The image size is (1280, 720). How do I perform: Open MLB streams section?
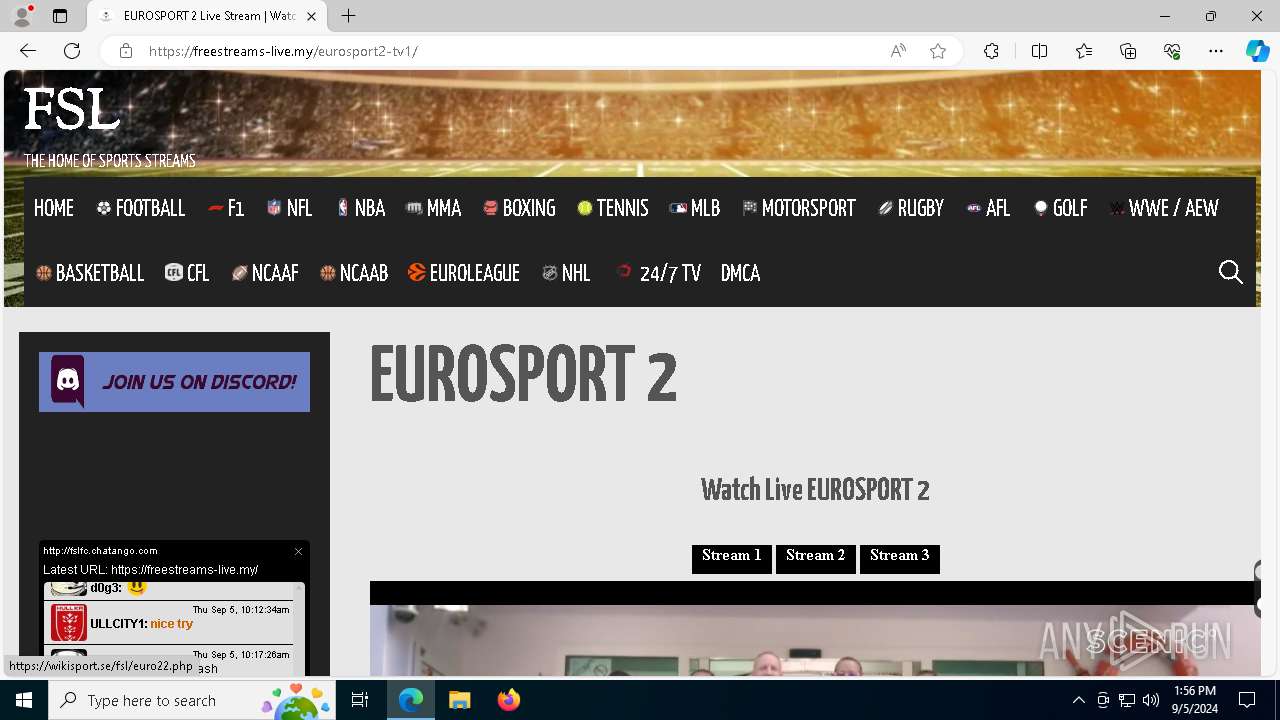(695, 208)
